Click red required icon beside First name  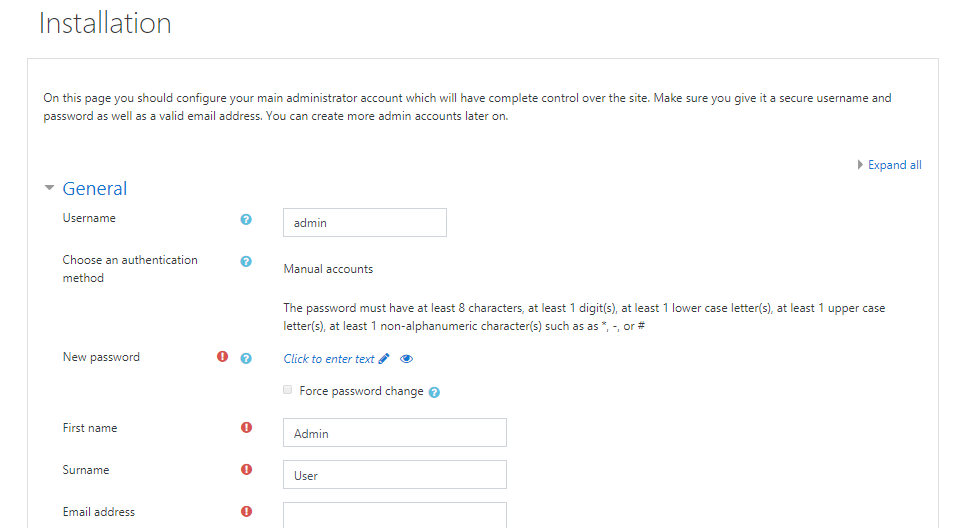click(x=246, y=428)
